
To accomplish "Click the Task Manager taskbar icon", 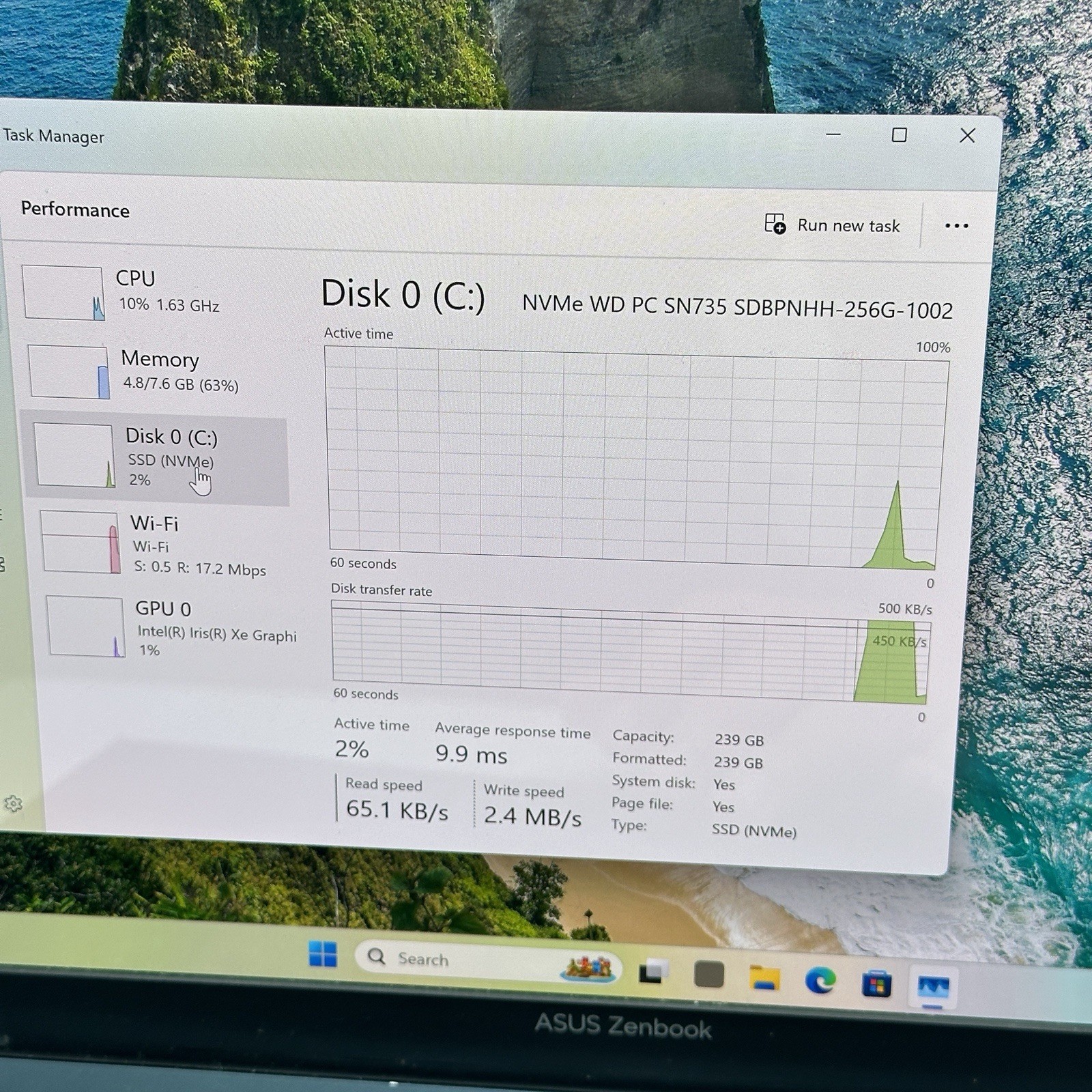I will point(933,987).
